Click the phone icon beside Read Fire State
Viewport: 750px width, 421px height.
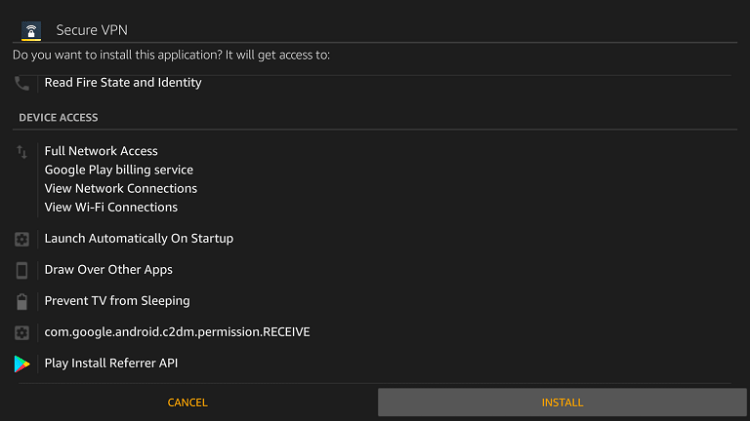(x=22, y=83)
